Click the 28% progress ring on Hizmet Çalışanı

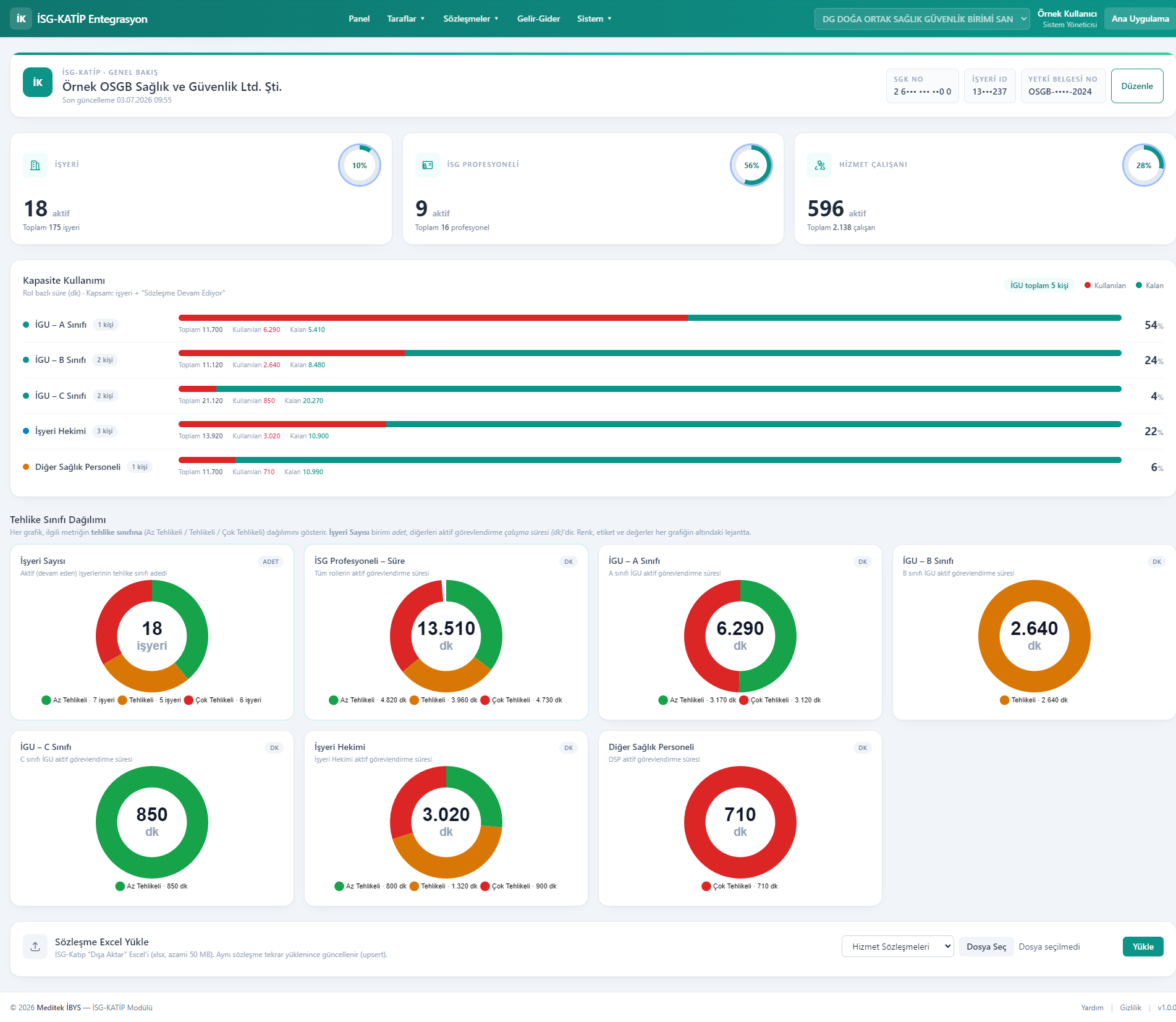click(1143, 165)
